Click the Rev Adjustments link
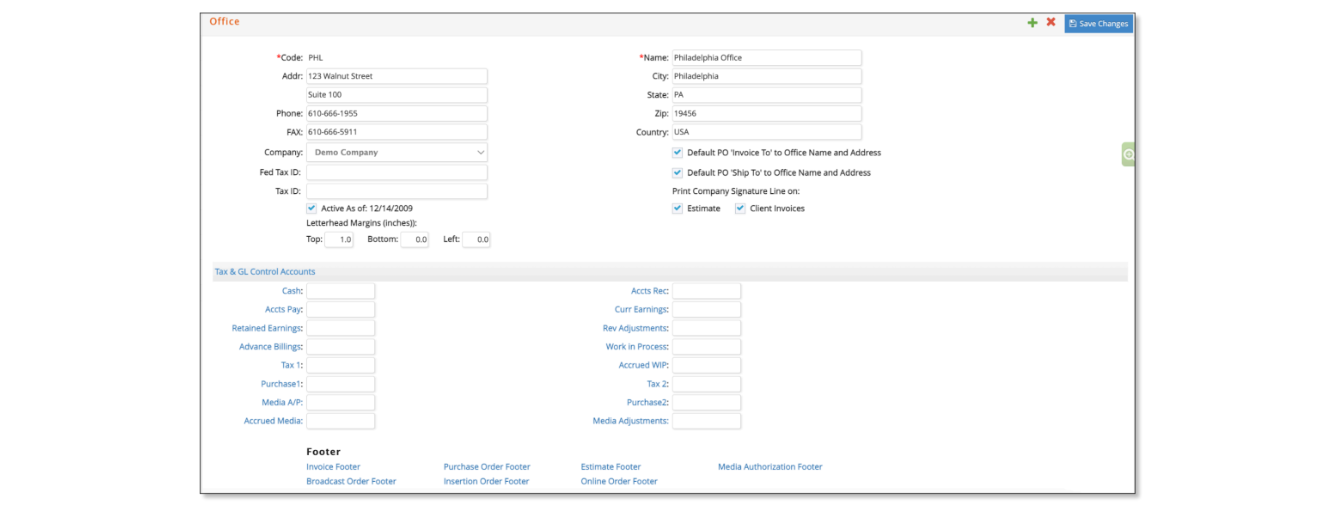The width and height of the screenshot is (1332, 507). tap(636, 328)
